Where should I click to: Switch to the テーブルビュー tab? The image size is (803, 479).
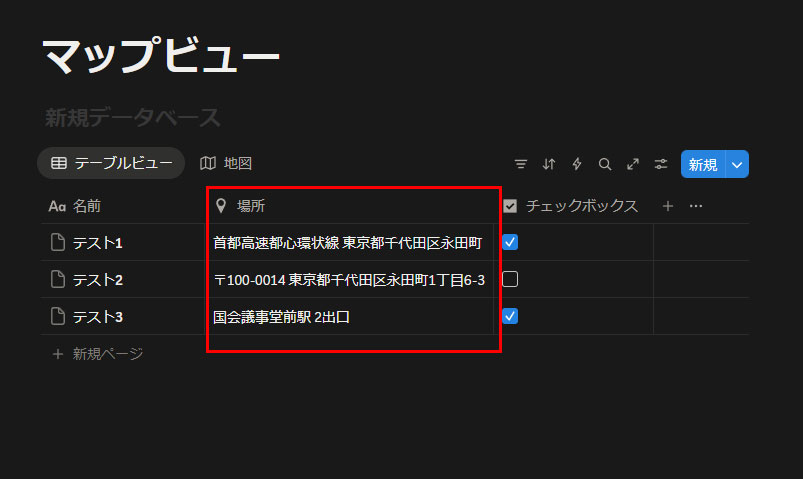click(x=111, y=163)
